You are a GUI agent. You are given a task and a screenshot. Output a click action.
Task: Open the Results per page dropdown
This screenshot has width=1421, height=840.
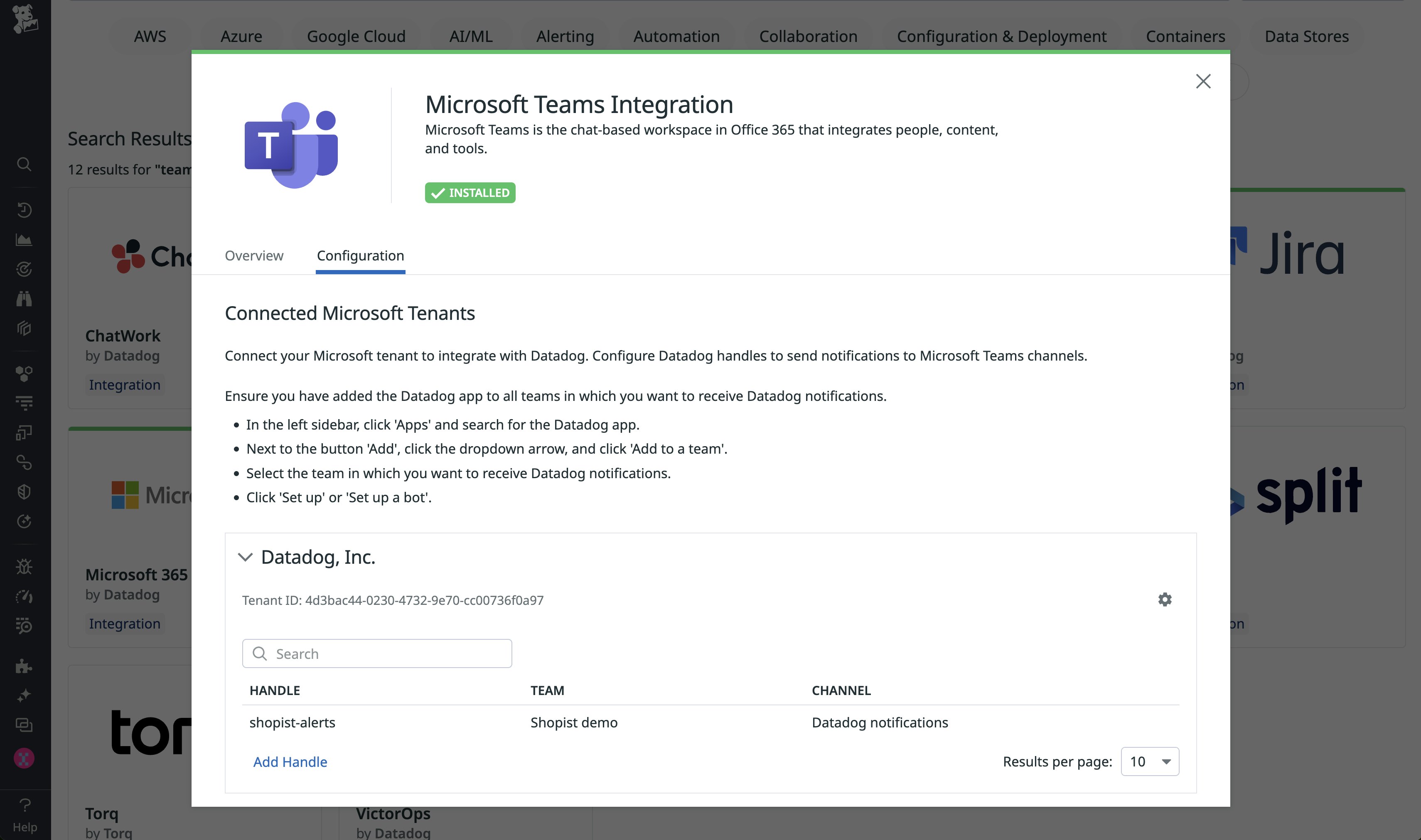click(x=1149, y=761)
